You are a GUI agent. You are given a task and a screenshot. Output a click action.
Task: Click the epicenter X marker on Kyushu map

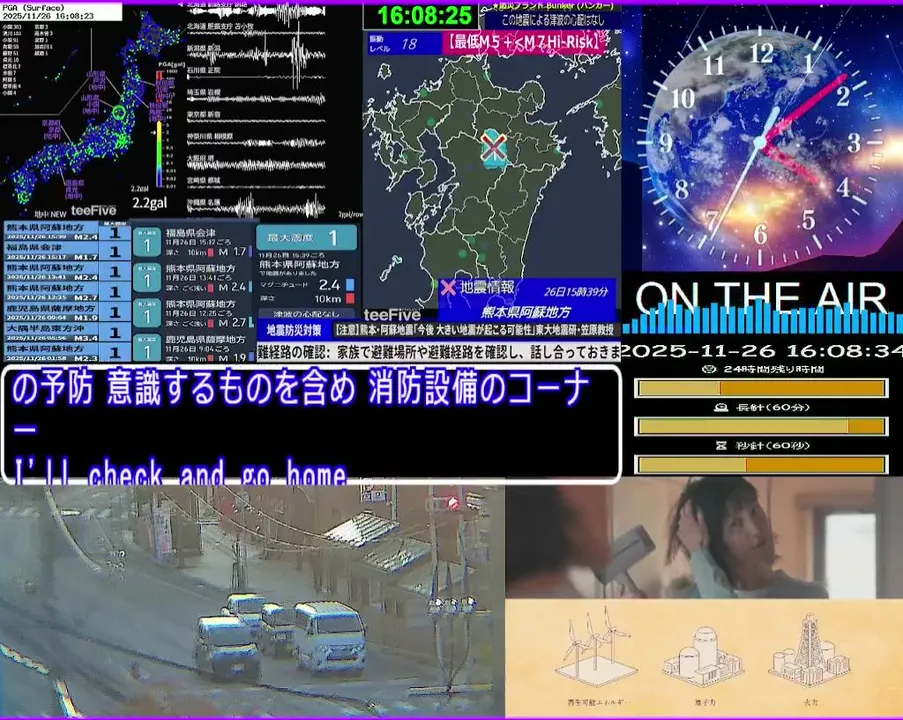(494, 146)
